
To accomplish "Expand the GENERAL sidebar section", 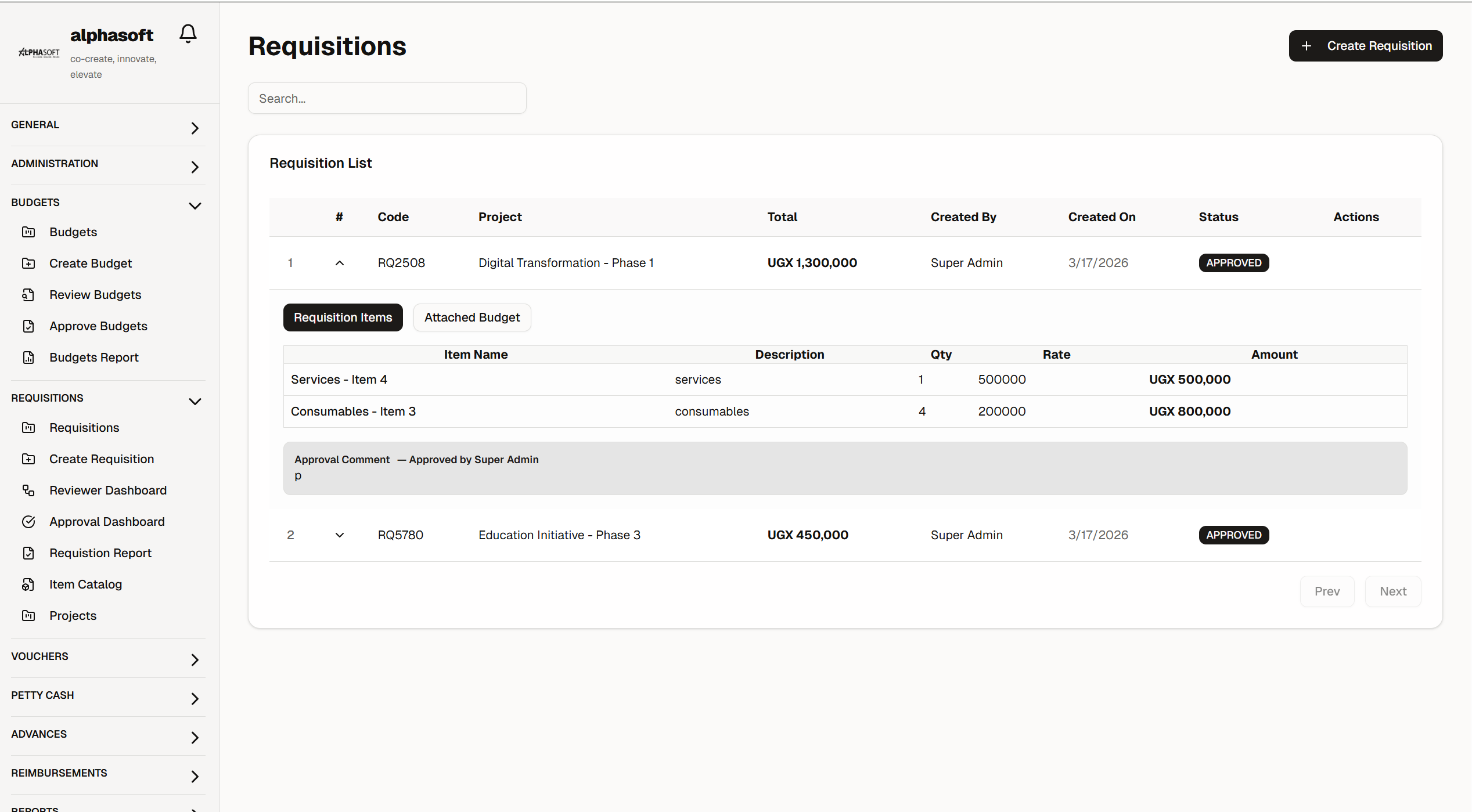I will (x=195, y=128).
